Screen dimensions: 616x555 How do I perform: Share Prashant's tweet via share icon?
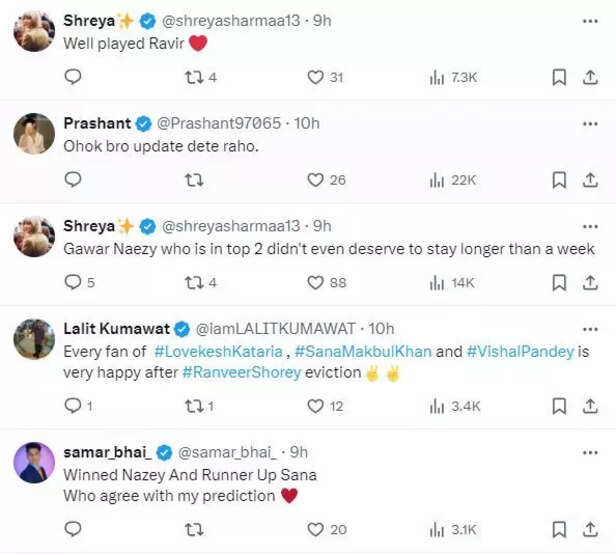590,180
